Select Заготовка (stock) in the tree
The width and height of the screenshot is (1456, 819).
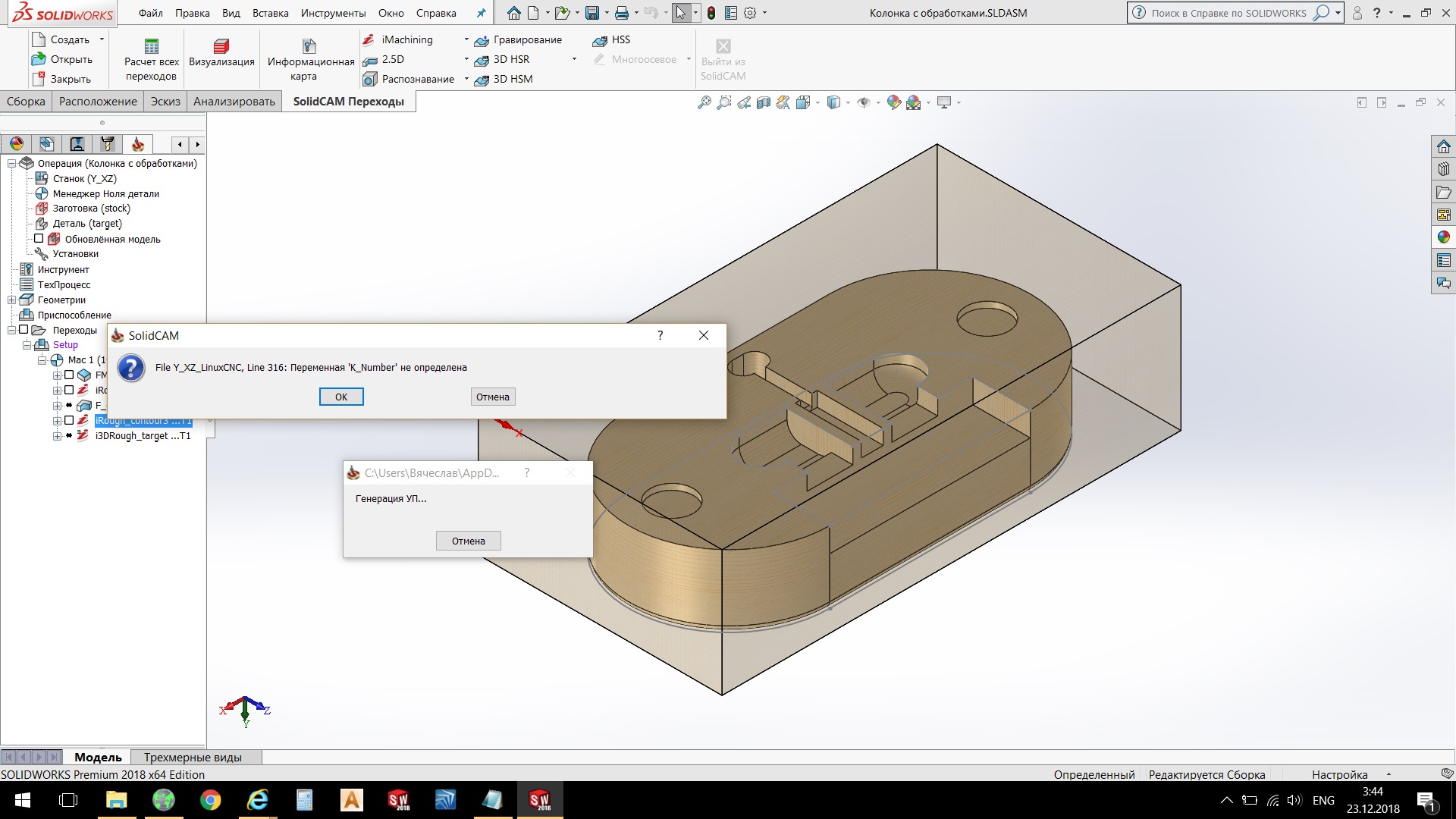(91, 209)
